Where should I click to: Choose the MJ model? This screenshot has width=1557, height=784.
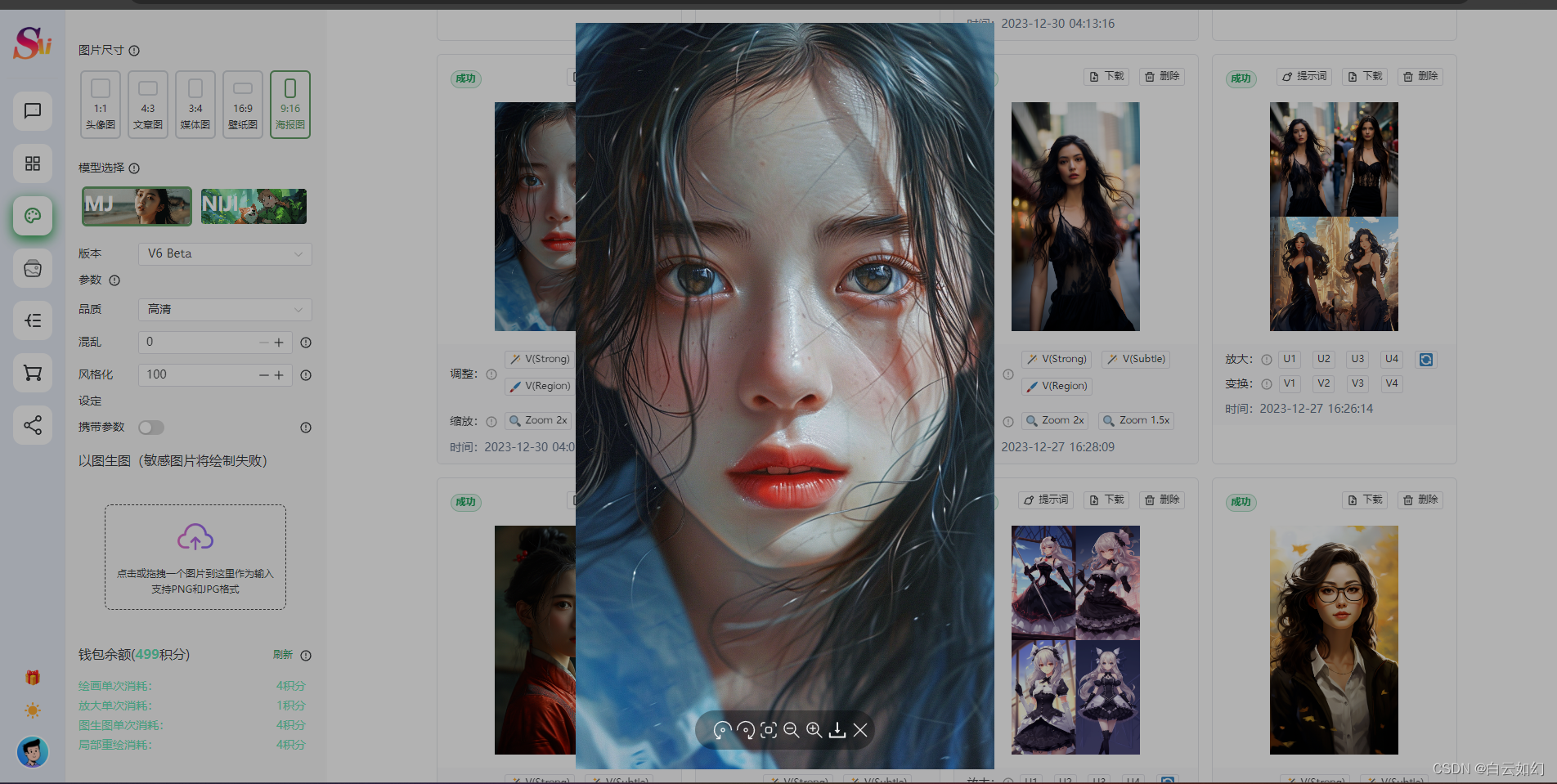137,206
